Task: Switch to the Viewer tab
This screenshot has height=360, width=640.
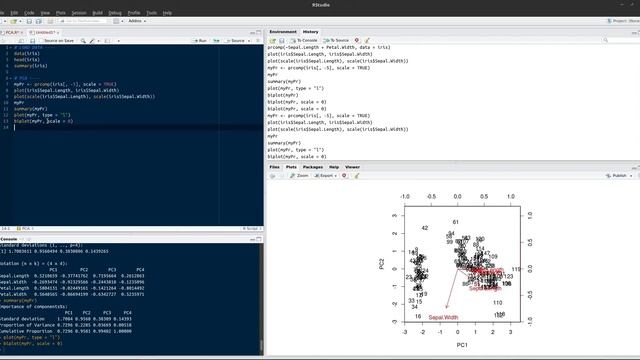Action: click(x=352, y=167)
